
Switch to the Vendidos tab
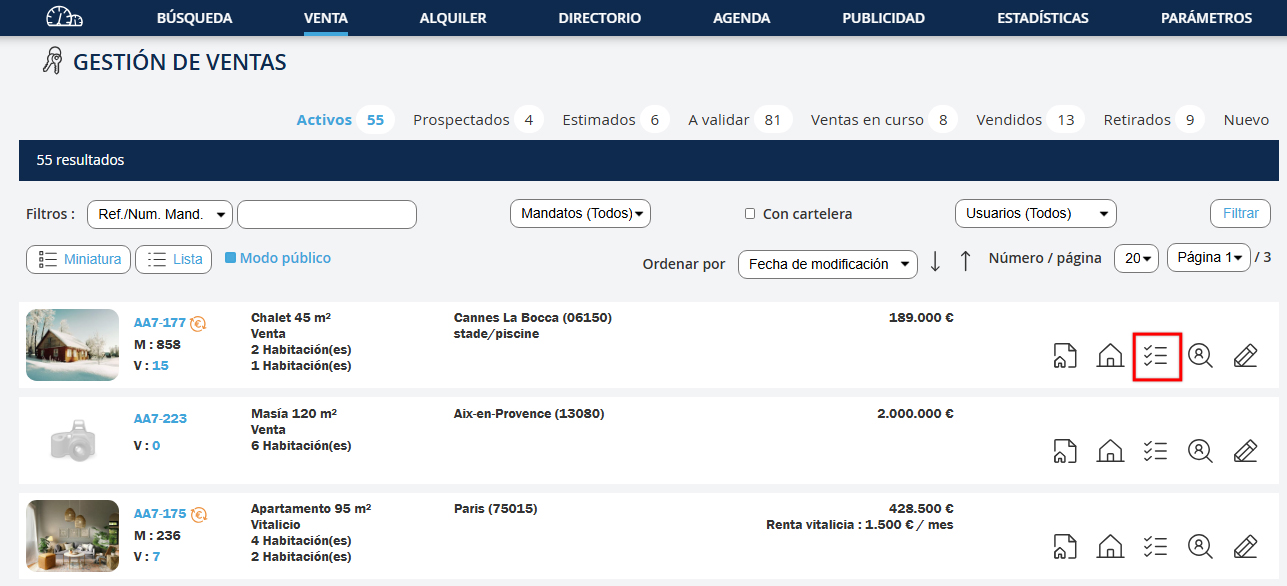point(1009,120)
